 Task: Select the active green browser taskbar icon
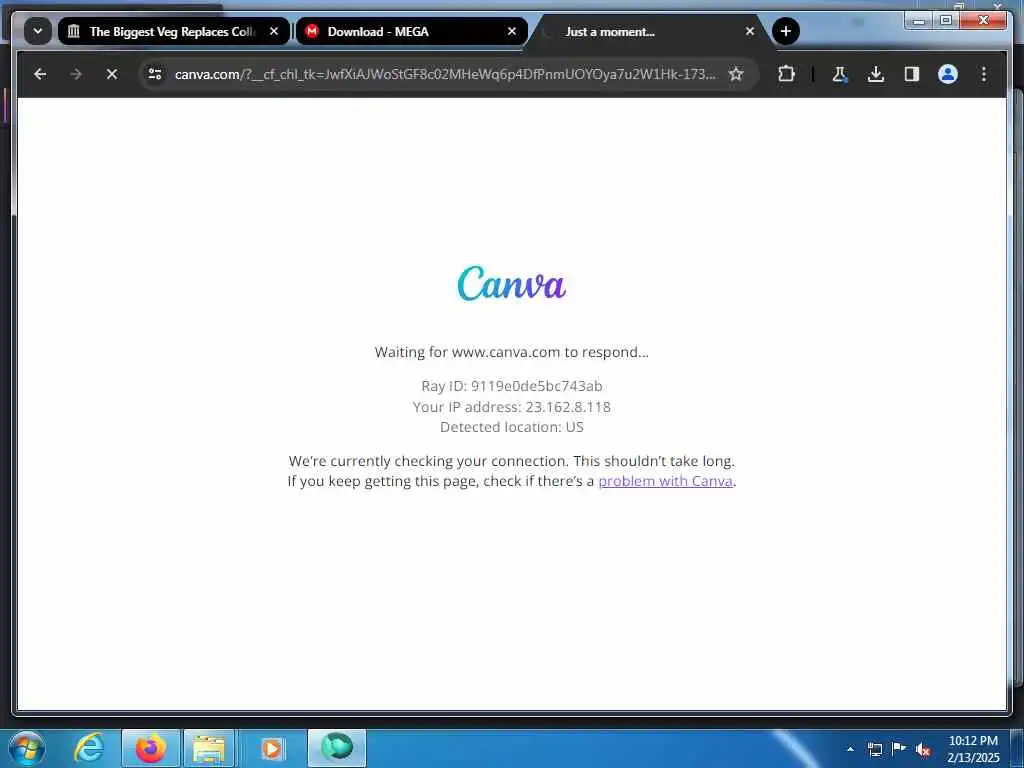(337, 748)
